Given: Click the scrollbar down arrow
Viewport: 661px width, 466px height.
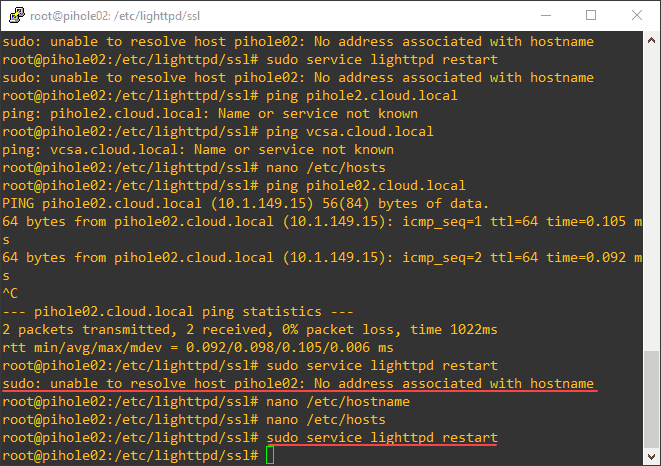Looking at the screenshot, I should [x=651, y=457].
